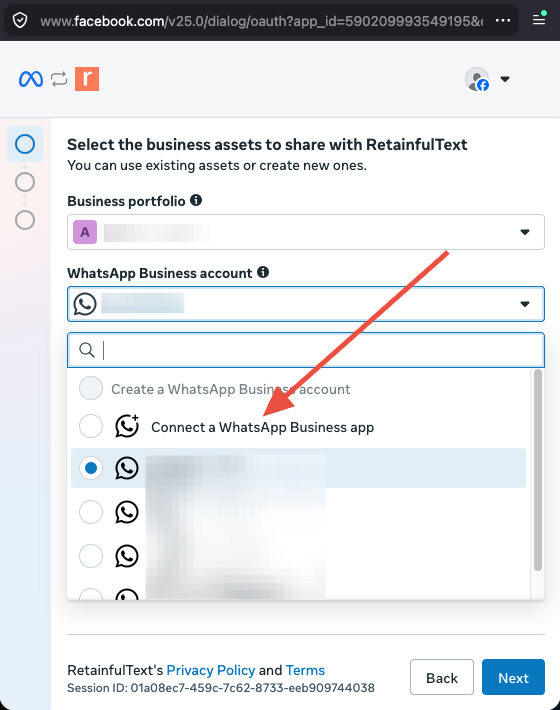Select Connect a WhatsApp Business app radio

tap(91, 427)
